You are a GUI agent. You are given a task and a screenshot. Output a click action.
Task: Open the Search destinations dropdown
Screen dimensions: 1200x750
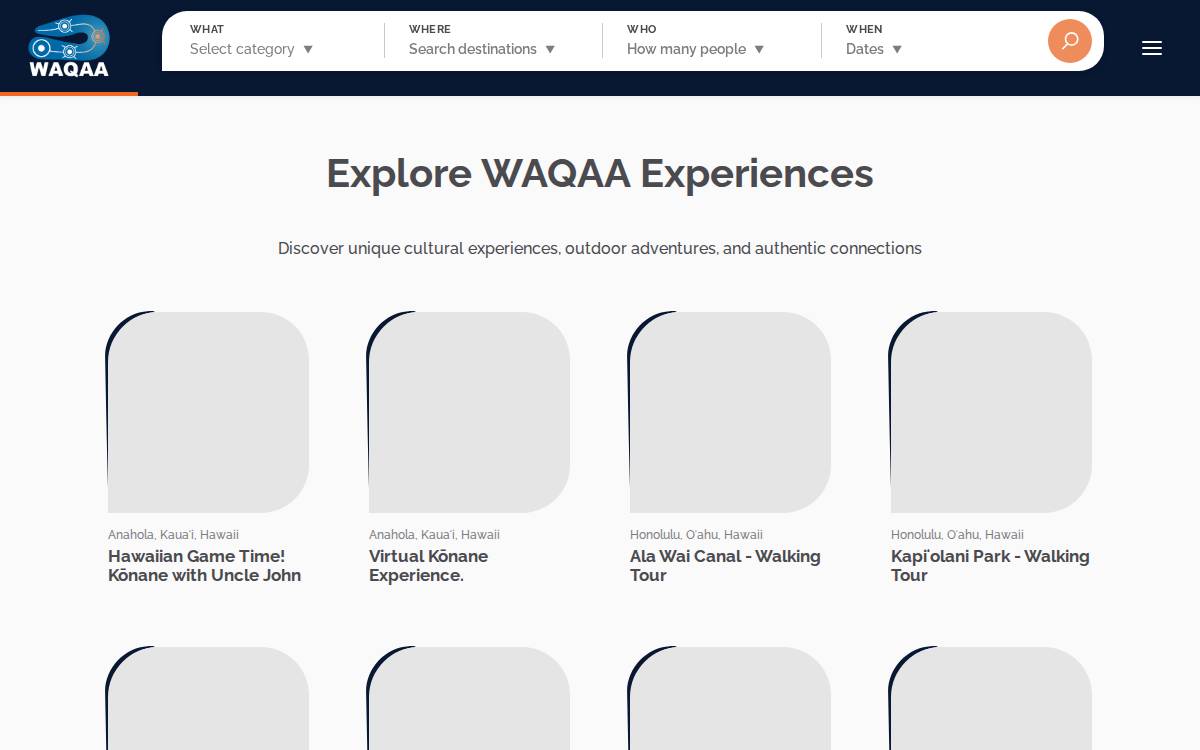coord(482,49)
